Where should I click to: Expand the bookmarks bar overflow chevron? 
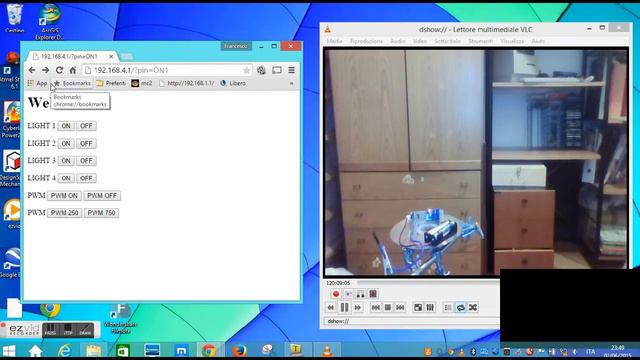[x=291, y=83]
